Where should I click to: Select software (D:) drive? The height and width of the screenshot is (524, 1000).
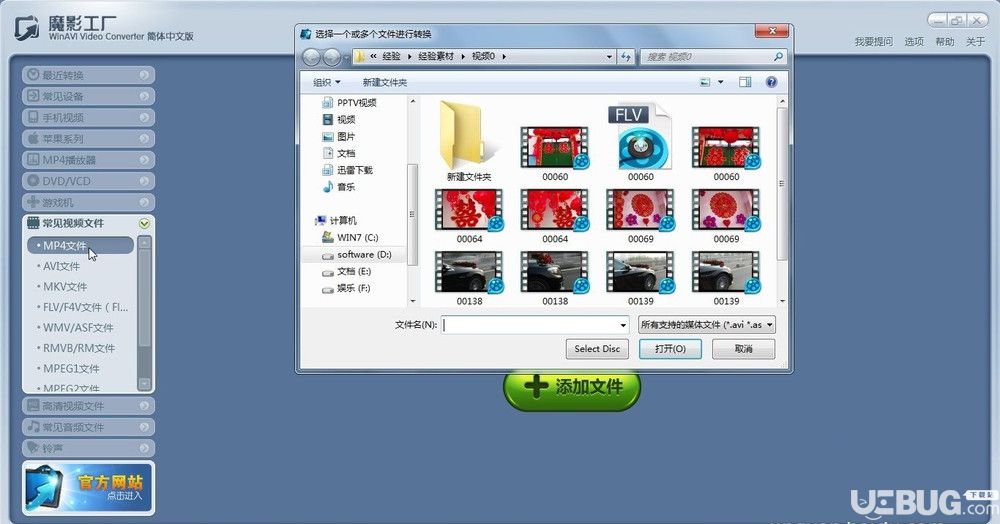357,254
